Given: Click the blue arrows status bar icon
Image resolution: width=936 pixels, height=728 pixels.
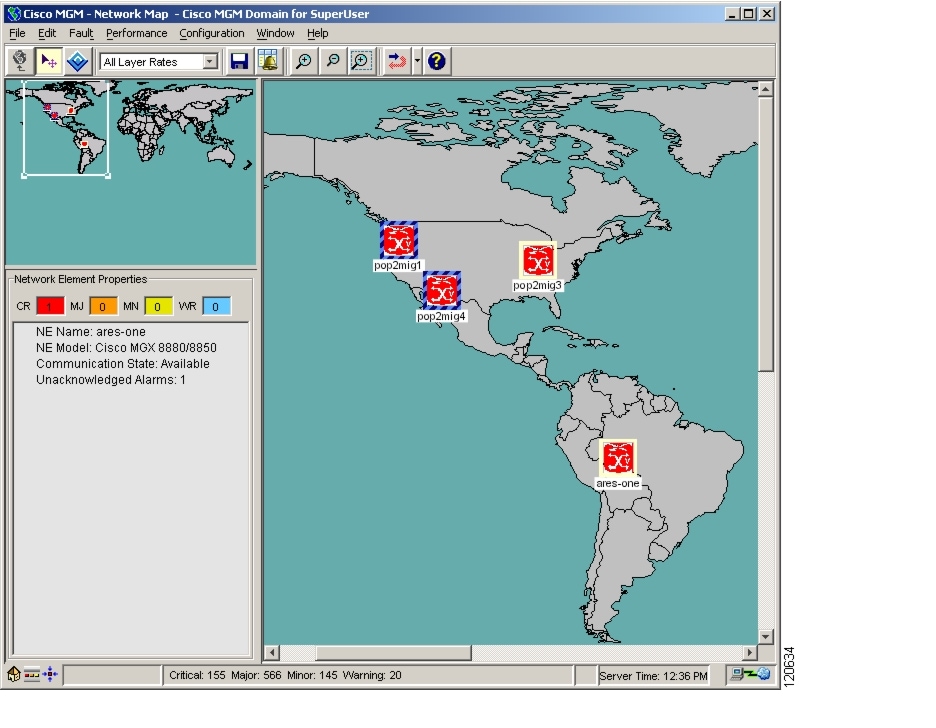Looking at the screenshot, I should pos(50,675).
